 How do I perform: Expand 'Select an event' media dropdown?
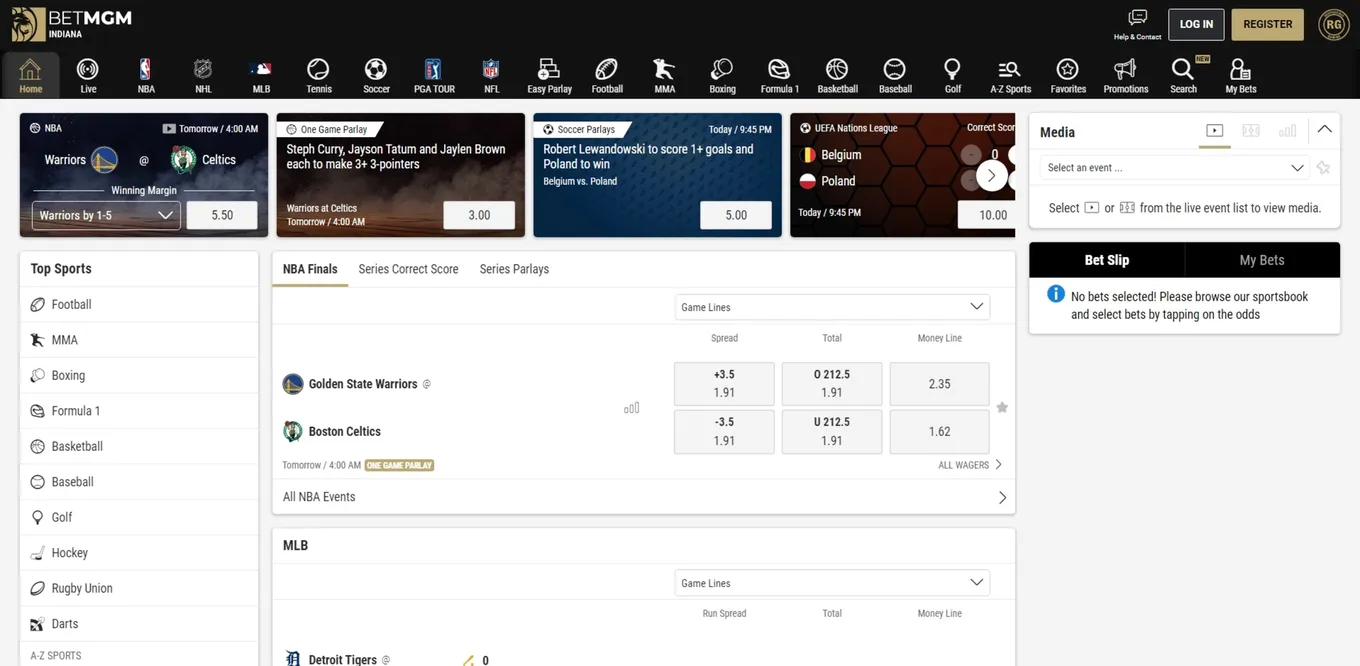1174,168
